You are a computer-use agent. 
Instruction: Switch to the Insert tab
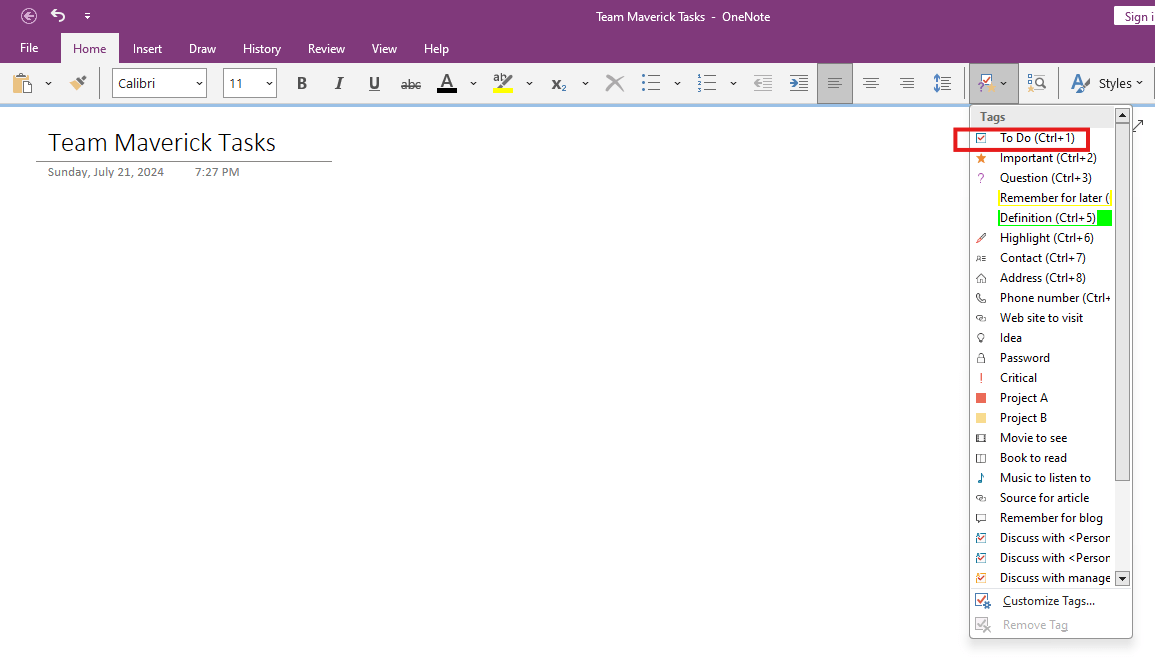[x=147, y=49]
